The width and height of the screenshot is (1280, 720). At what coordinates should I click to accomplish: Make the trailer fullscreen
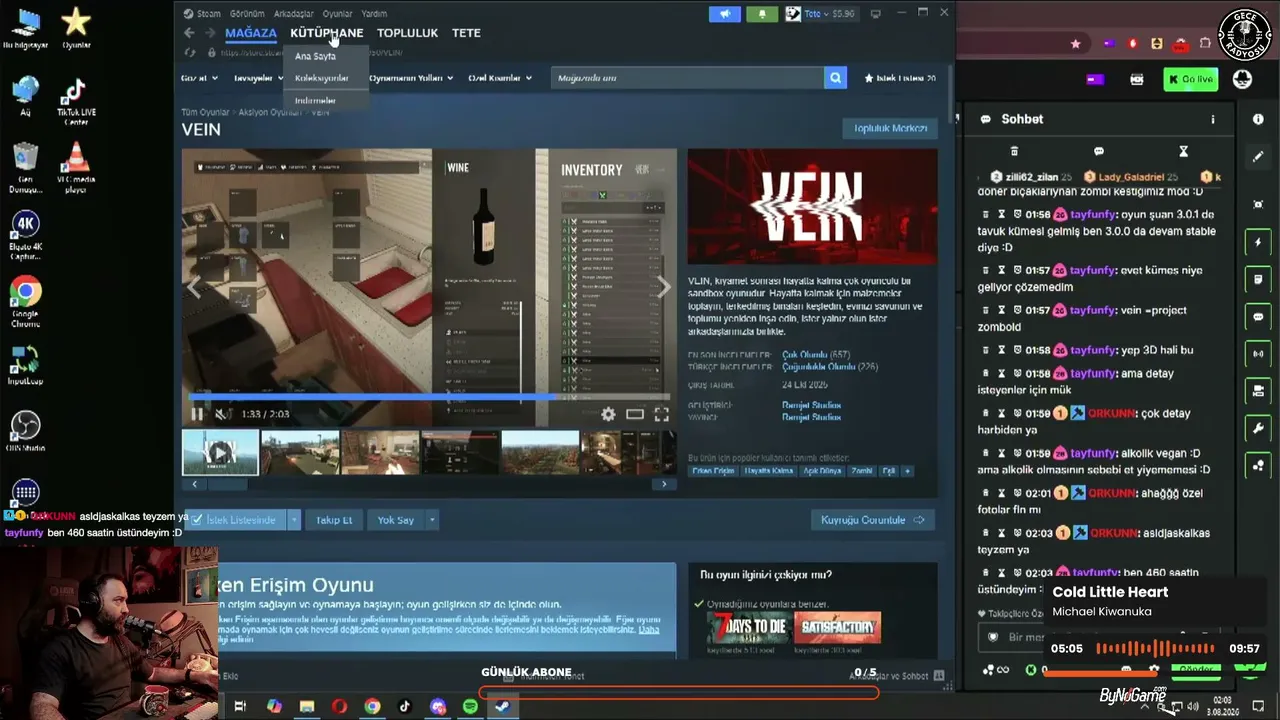661,414
